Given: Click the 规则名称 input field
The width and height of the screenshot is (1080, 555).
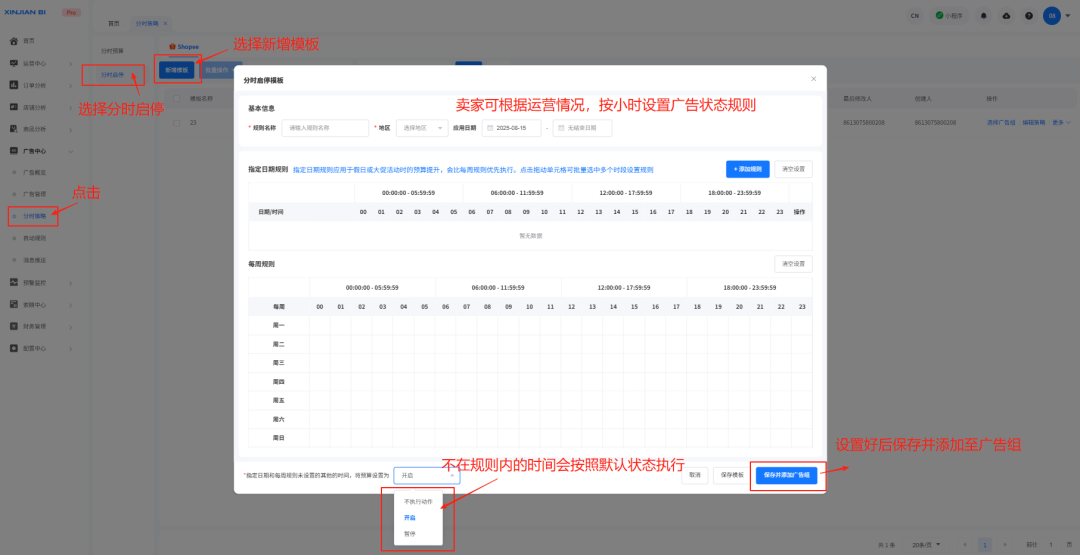Looking at the screenshot, I should pyautogui.click(x=325, y=128).
